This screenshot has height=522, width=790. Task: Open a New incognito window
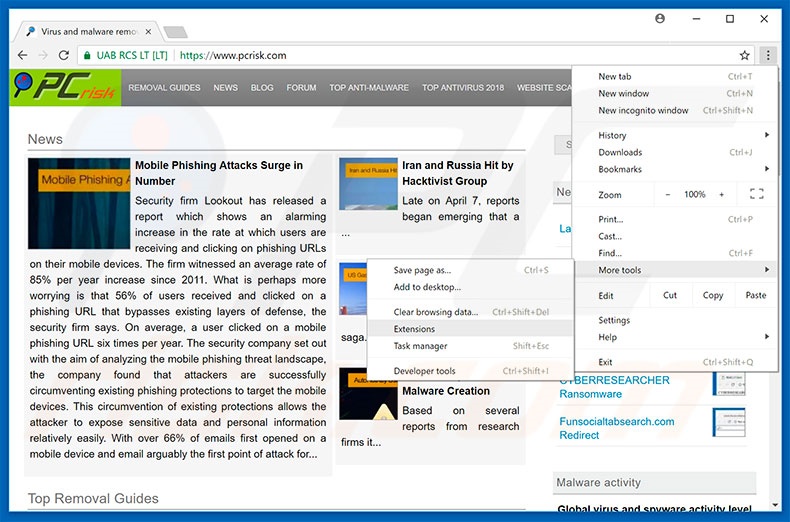[x=675, y=110]
